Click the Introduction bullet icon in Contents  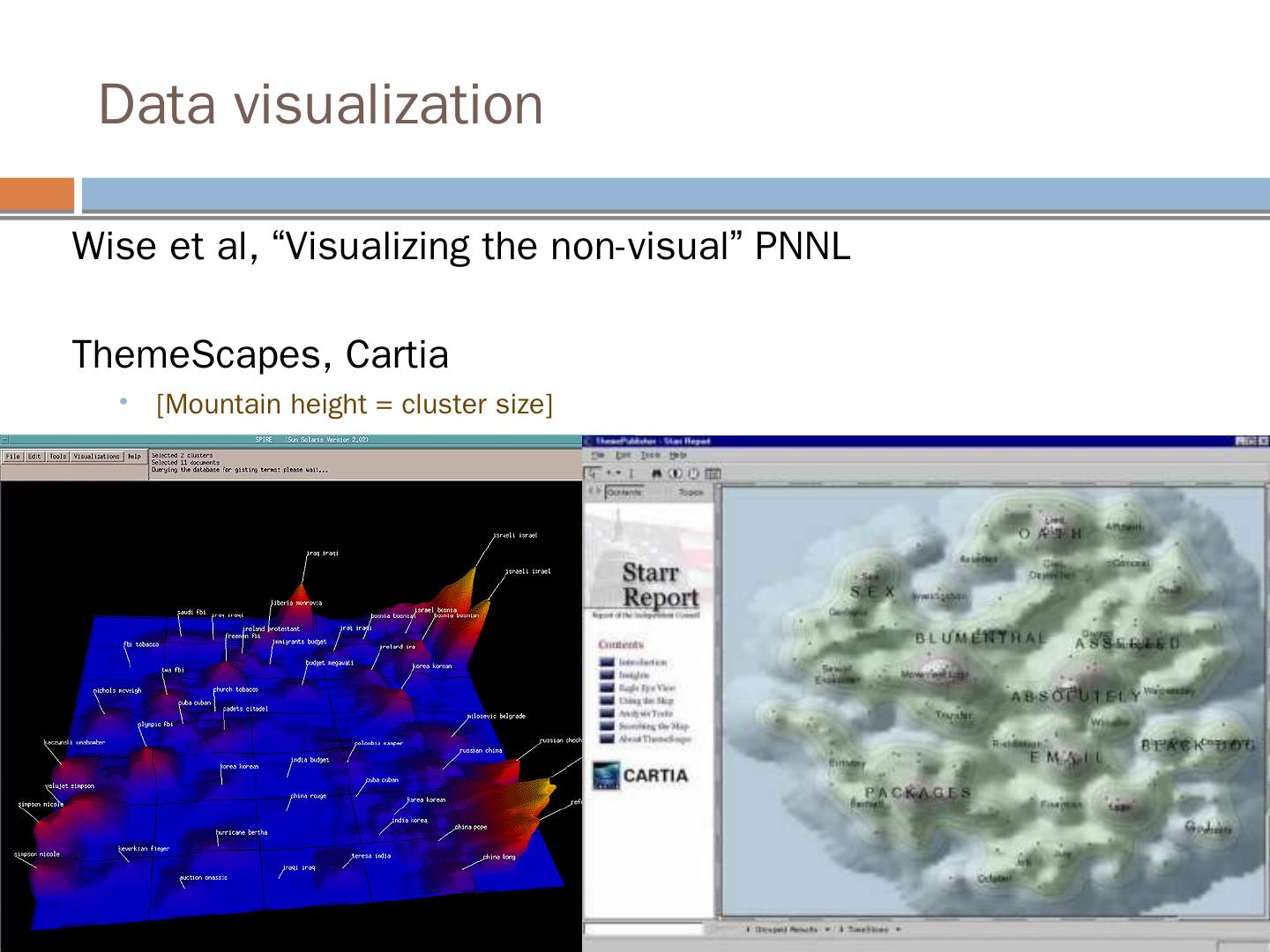[x=607, y=662]
